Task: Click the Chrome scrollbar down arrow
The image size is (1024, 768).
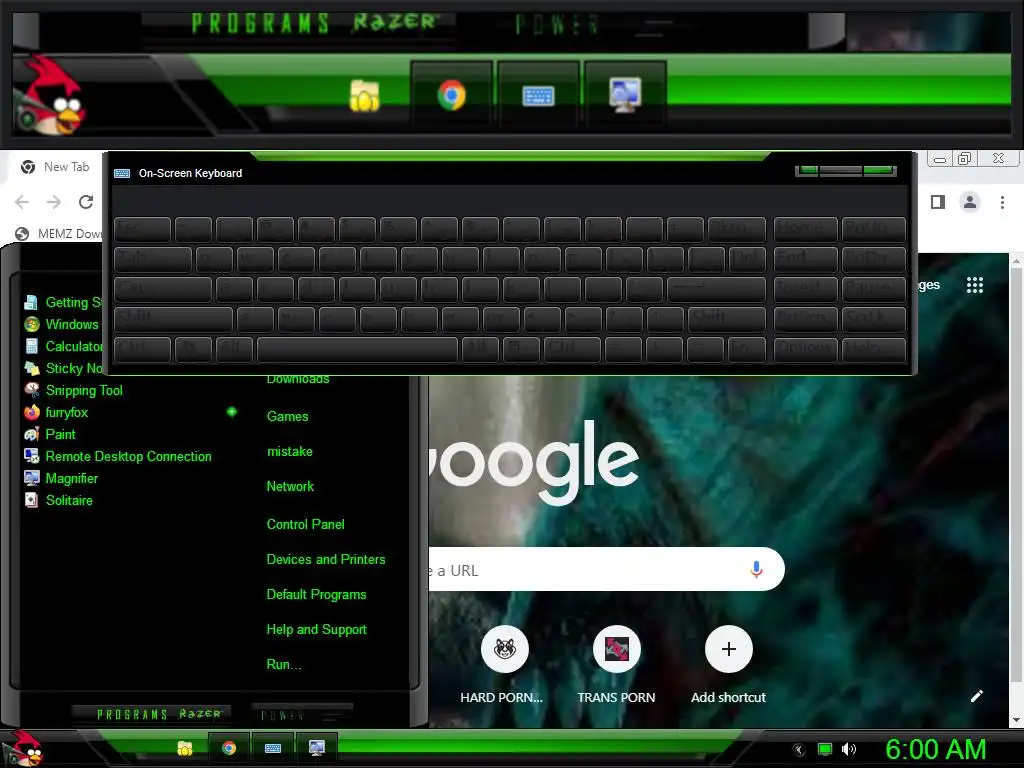Action: pos(1017,720)
